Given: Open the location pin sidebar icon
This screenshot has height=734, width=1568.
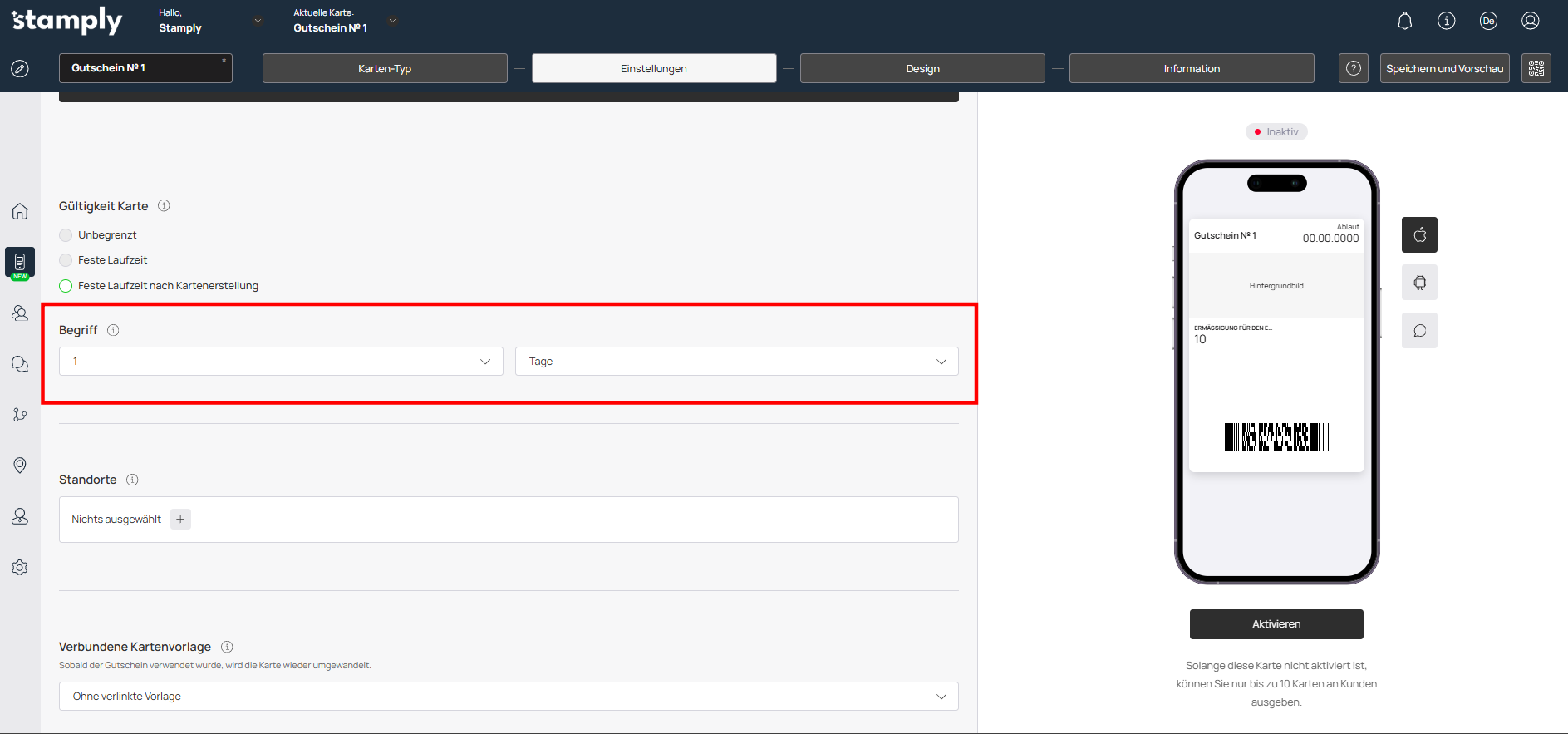Looking at the screenshot, I should click(20, 466).
